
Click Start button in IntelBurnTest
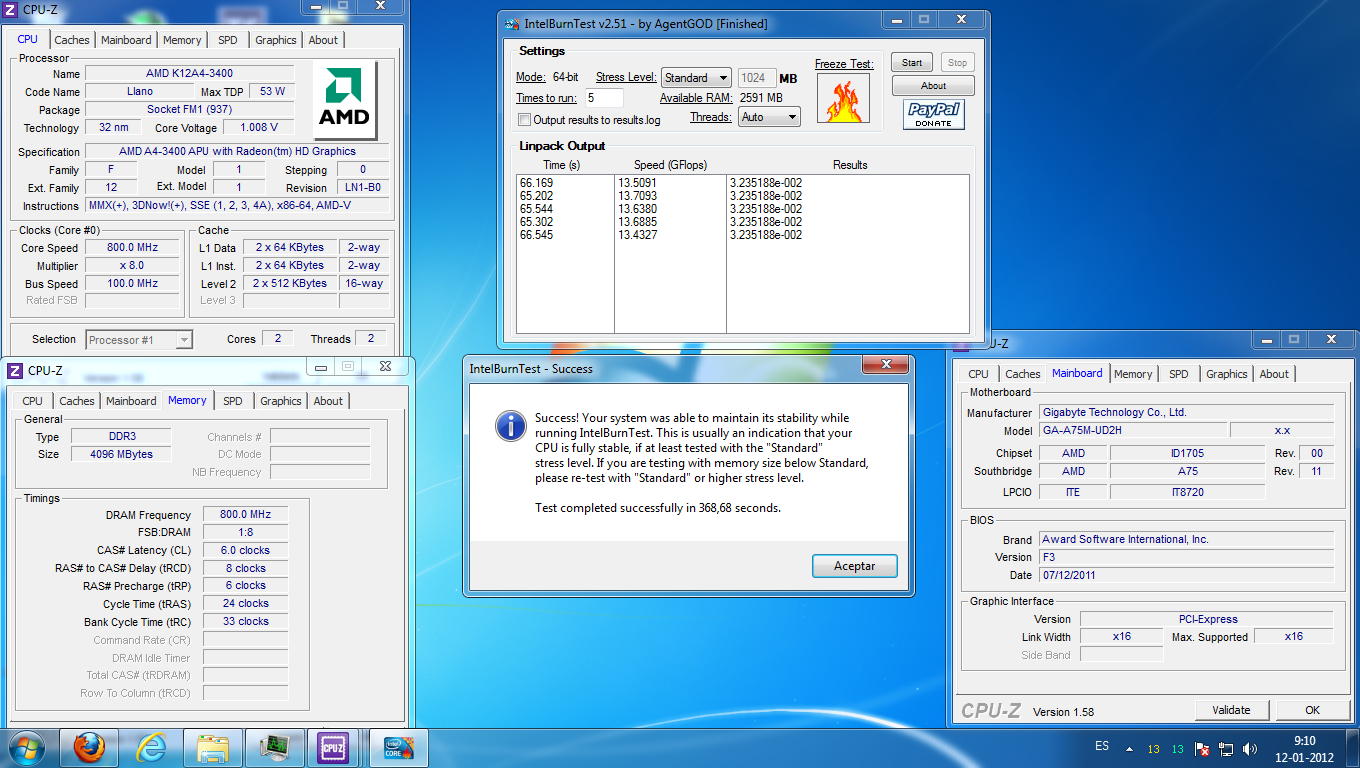[912, 62]
